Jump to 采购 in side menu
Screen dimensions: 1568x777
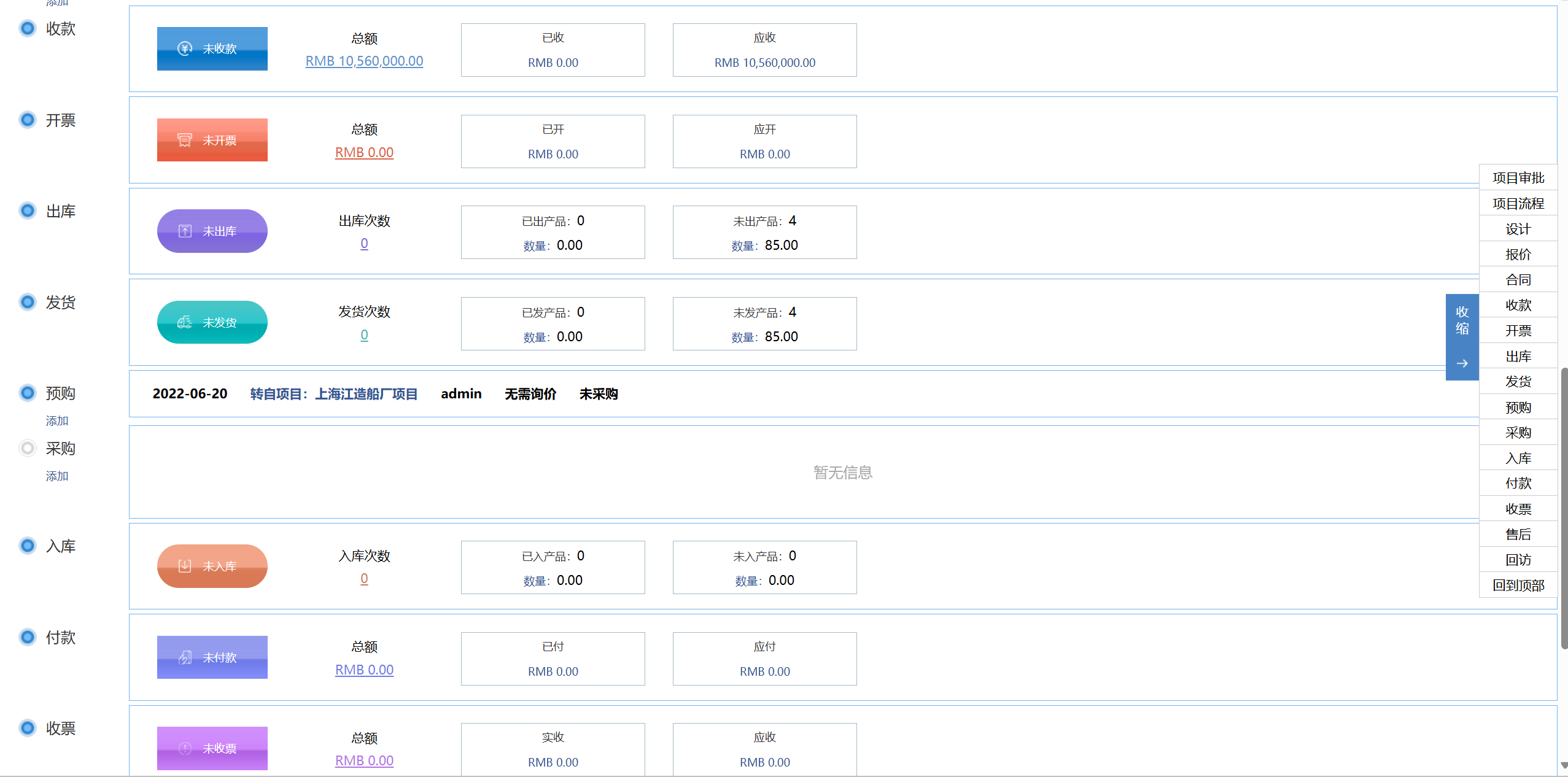click(x=1518, y=433)
